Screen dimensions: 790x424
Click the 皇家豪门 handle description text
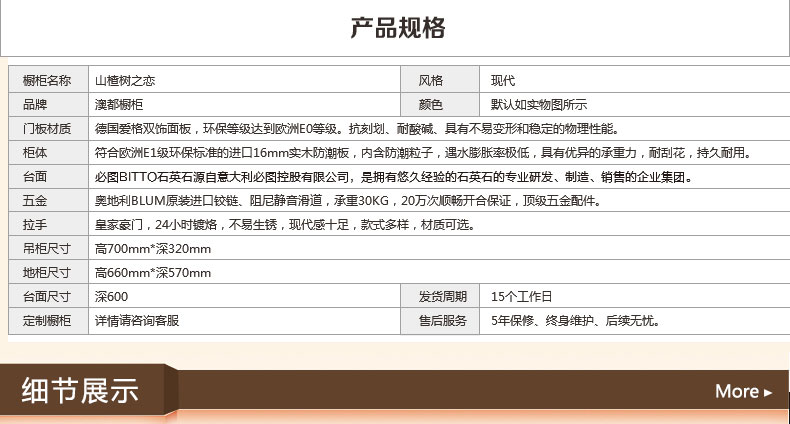[285, 224]
